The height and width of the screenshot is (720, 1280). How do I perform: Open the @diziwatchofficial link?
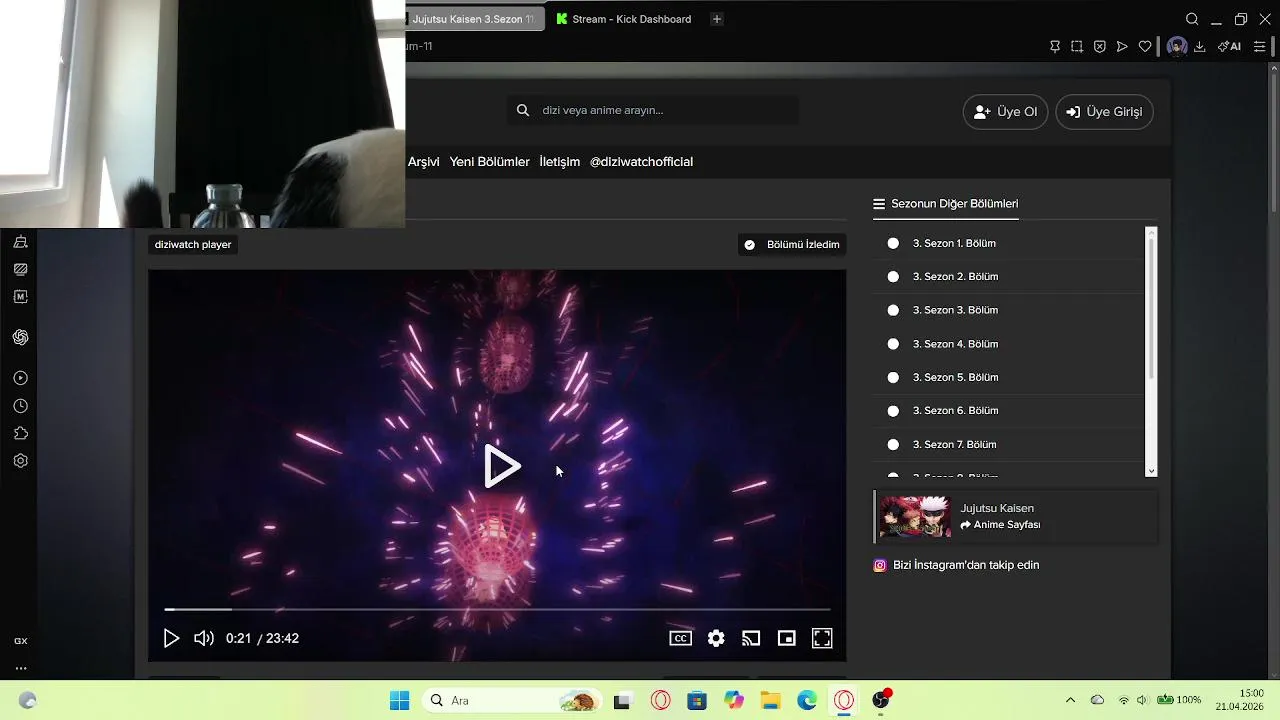pos(641,161)
